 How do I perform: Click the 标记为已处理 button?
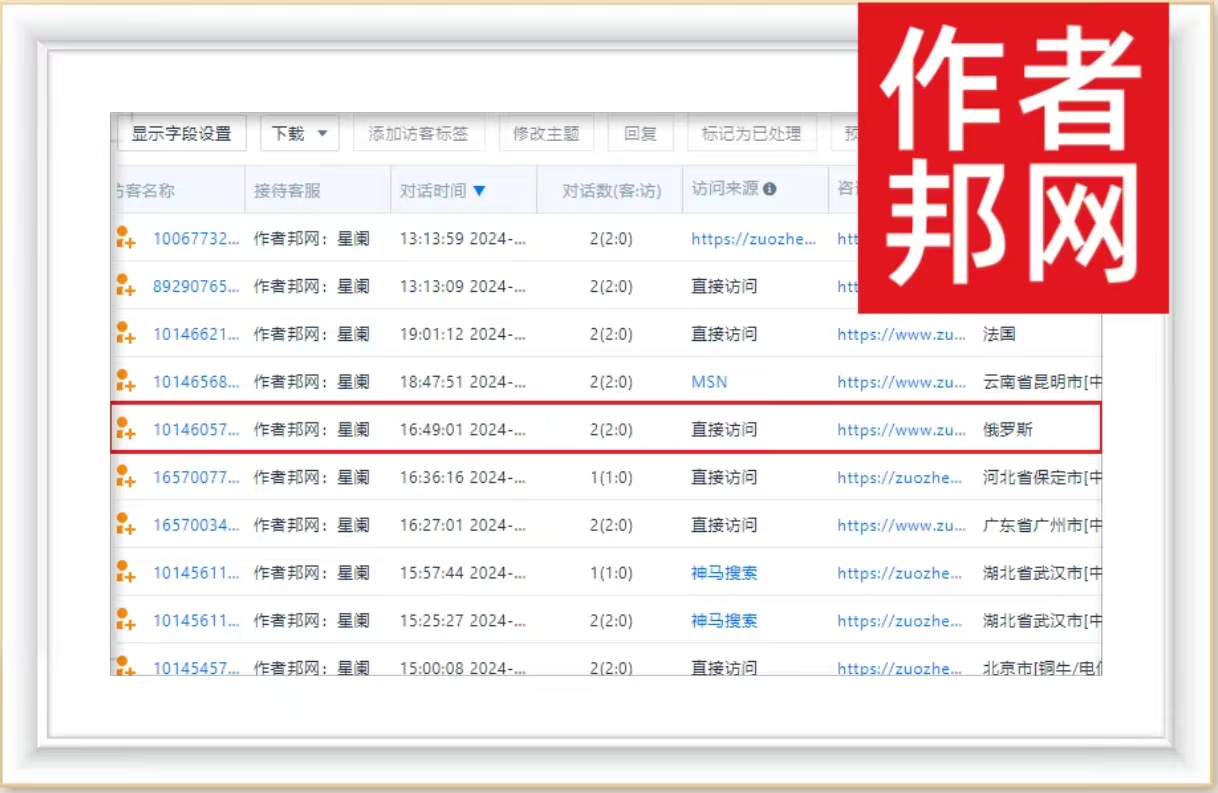(751, 133)
